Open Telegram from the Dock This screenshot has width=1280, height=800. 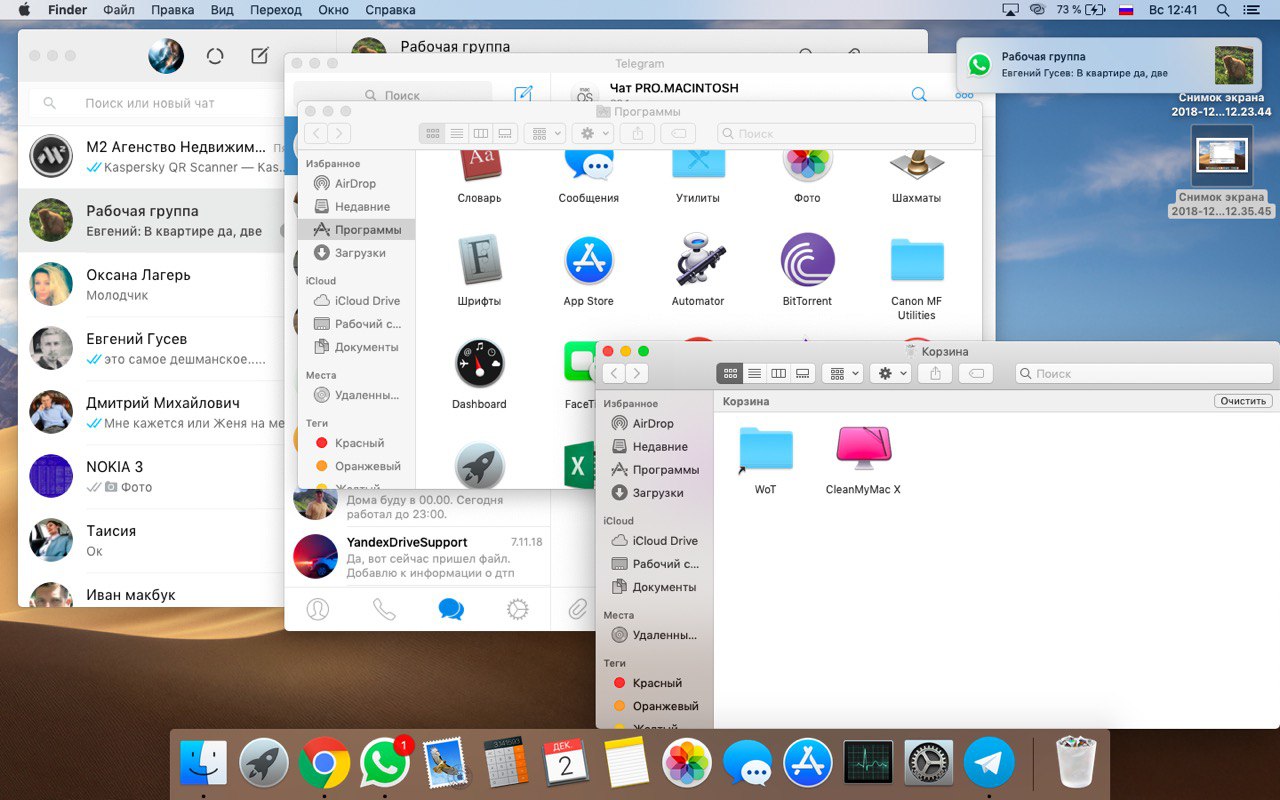point(989,764)
